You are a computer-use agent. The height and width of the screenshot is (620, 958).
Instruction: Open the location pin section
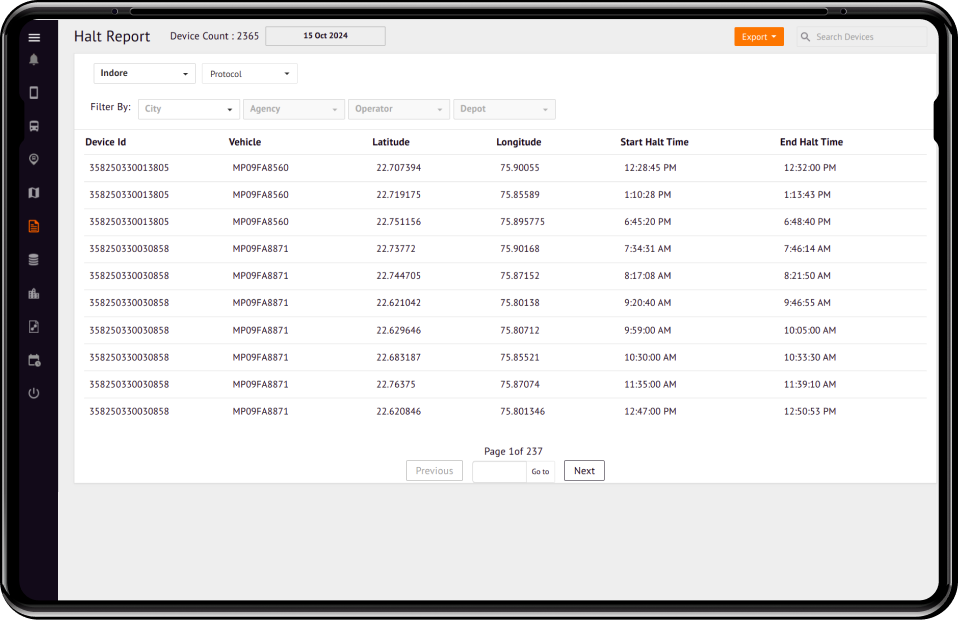34,160
